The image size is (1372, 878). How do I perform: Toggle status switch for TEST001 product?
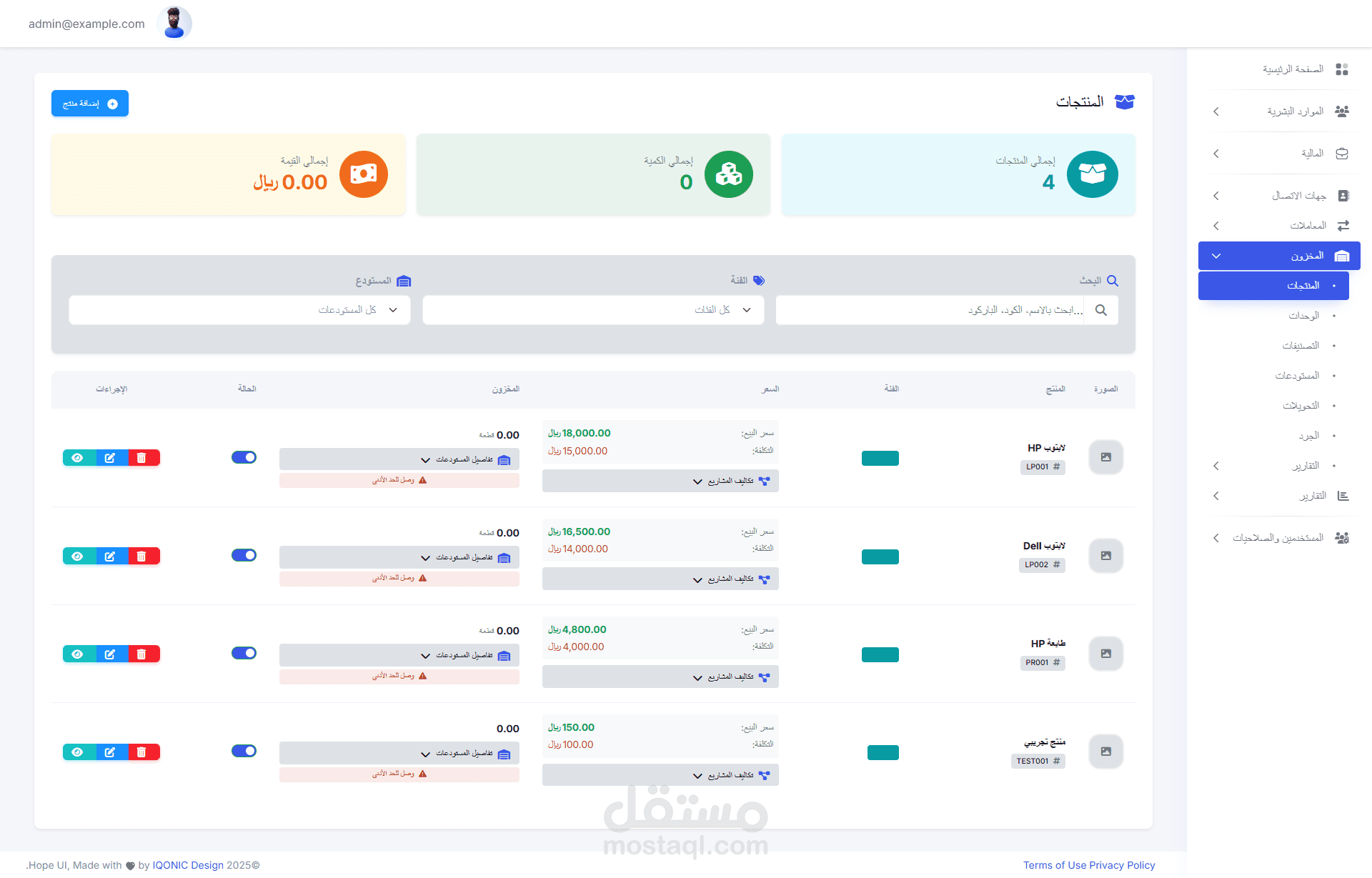(244, 751)
